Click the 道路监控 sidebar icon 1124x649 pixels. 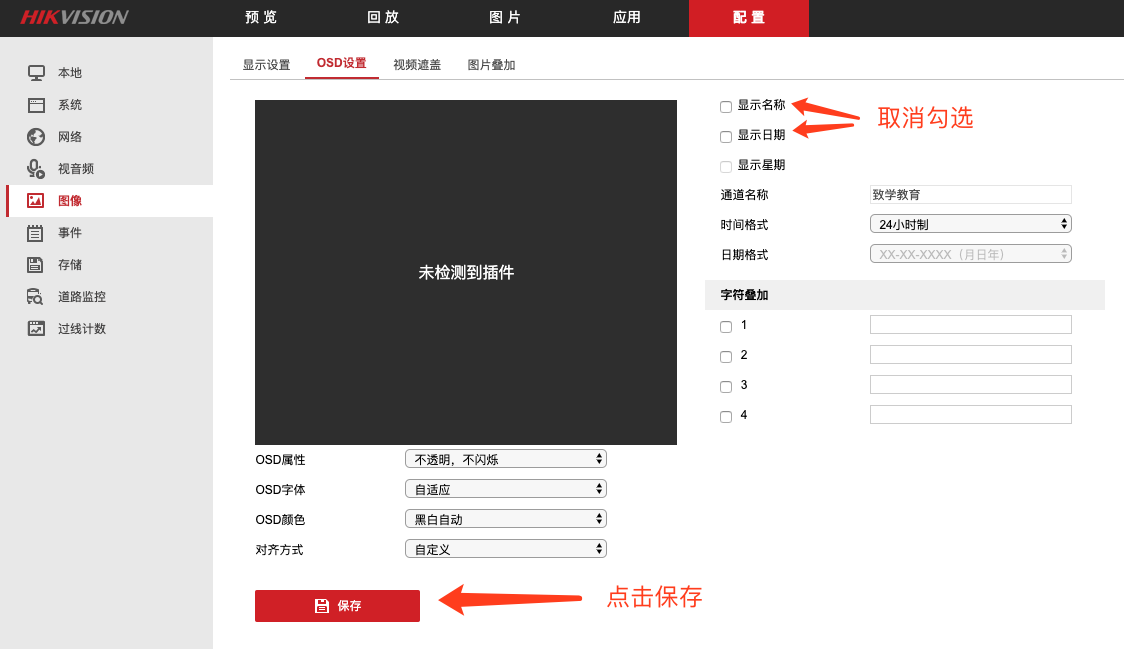(x=36, y=297)
